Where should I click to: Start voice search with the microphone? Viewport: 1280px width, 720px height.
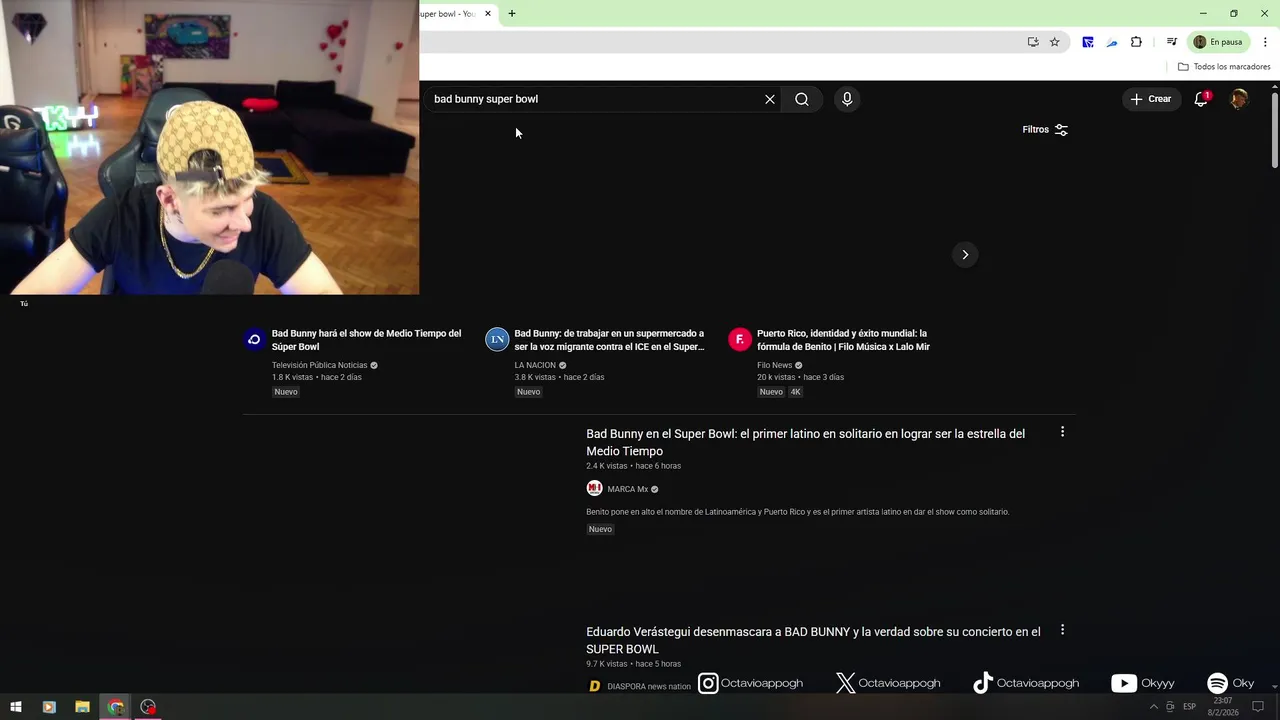point(847,99)
